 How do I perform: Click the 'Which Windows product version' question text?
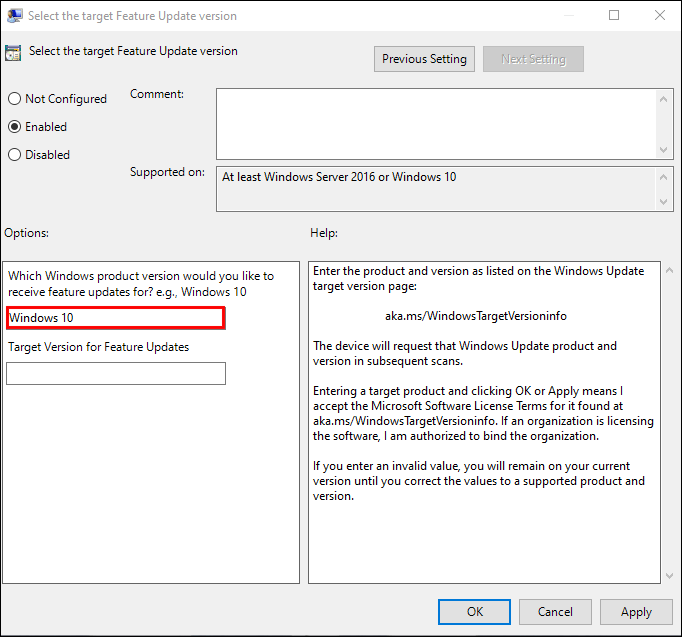(x=141, y=284)
